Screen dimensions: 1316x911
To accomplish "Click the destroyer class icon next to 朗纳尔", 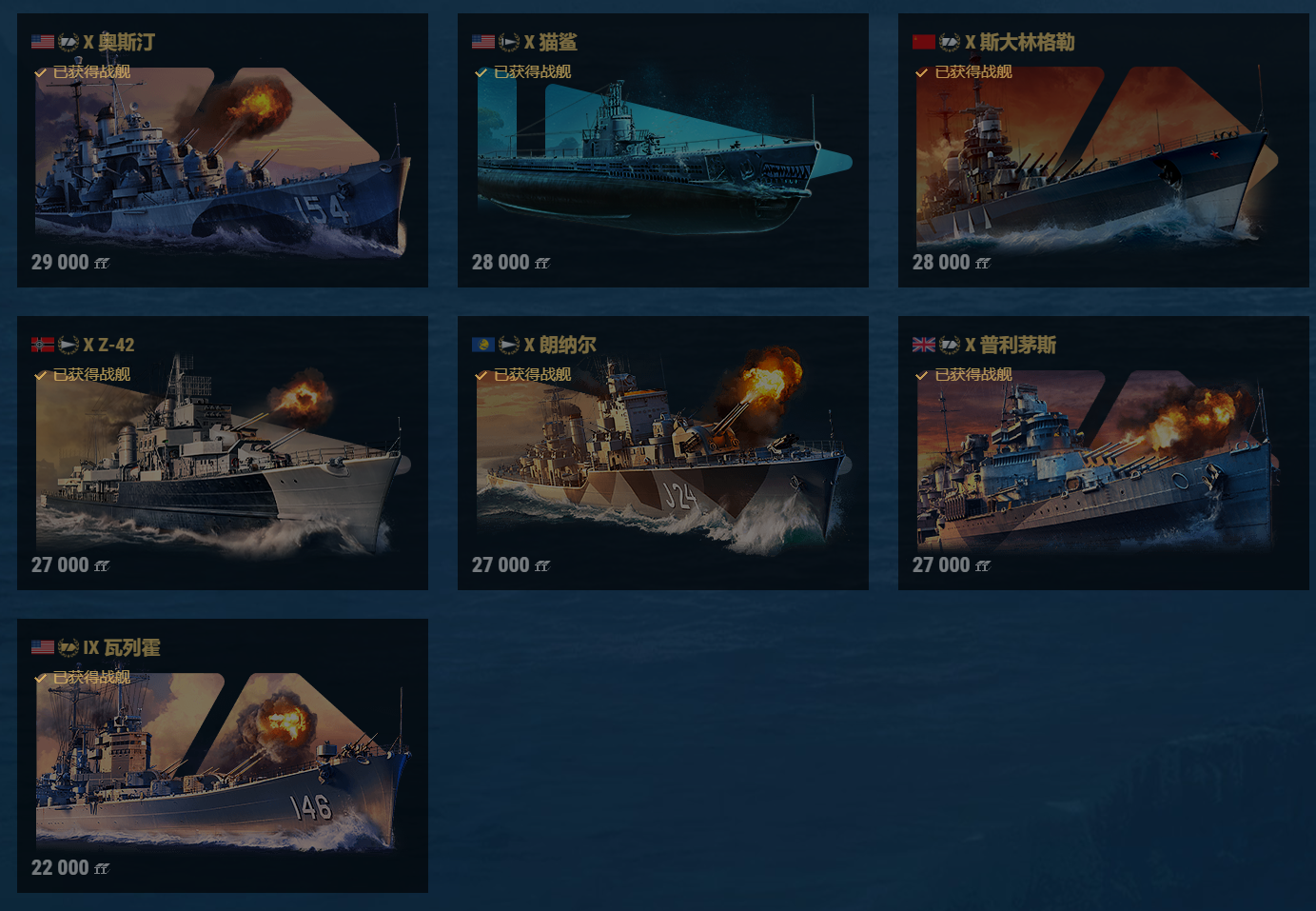I will pyautogui.click(x=509, y=345).
